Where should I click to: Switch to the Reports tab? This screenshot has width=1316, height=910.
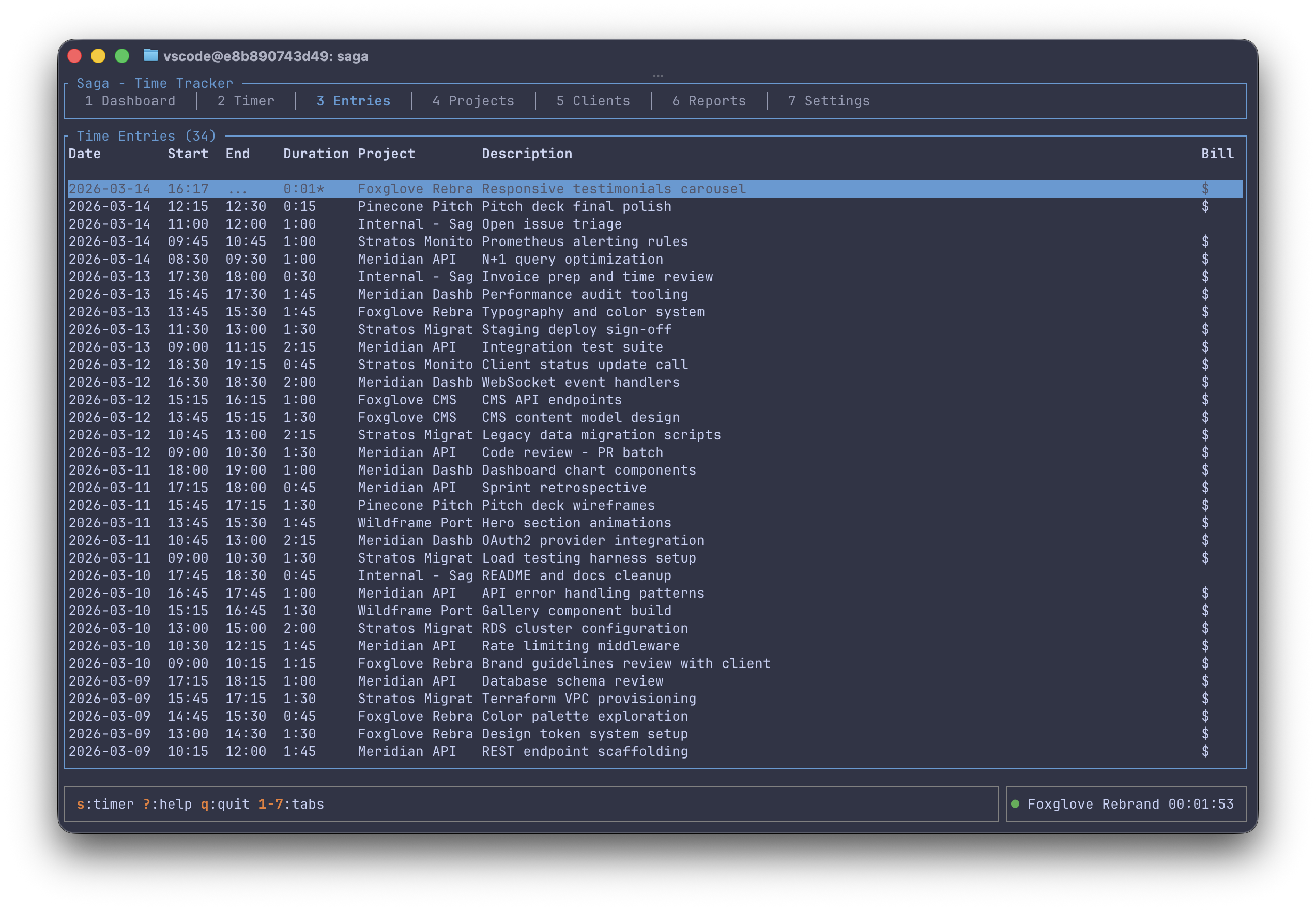pos(709,101)
